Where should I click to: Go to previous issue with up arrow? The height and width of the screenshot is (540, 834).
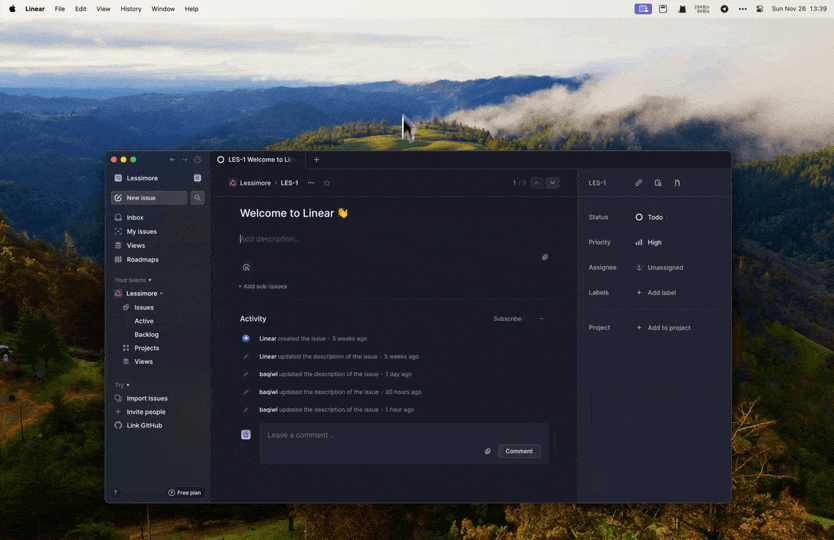[537, 183]
